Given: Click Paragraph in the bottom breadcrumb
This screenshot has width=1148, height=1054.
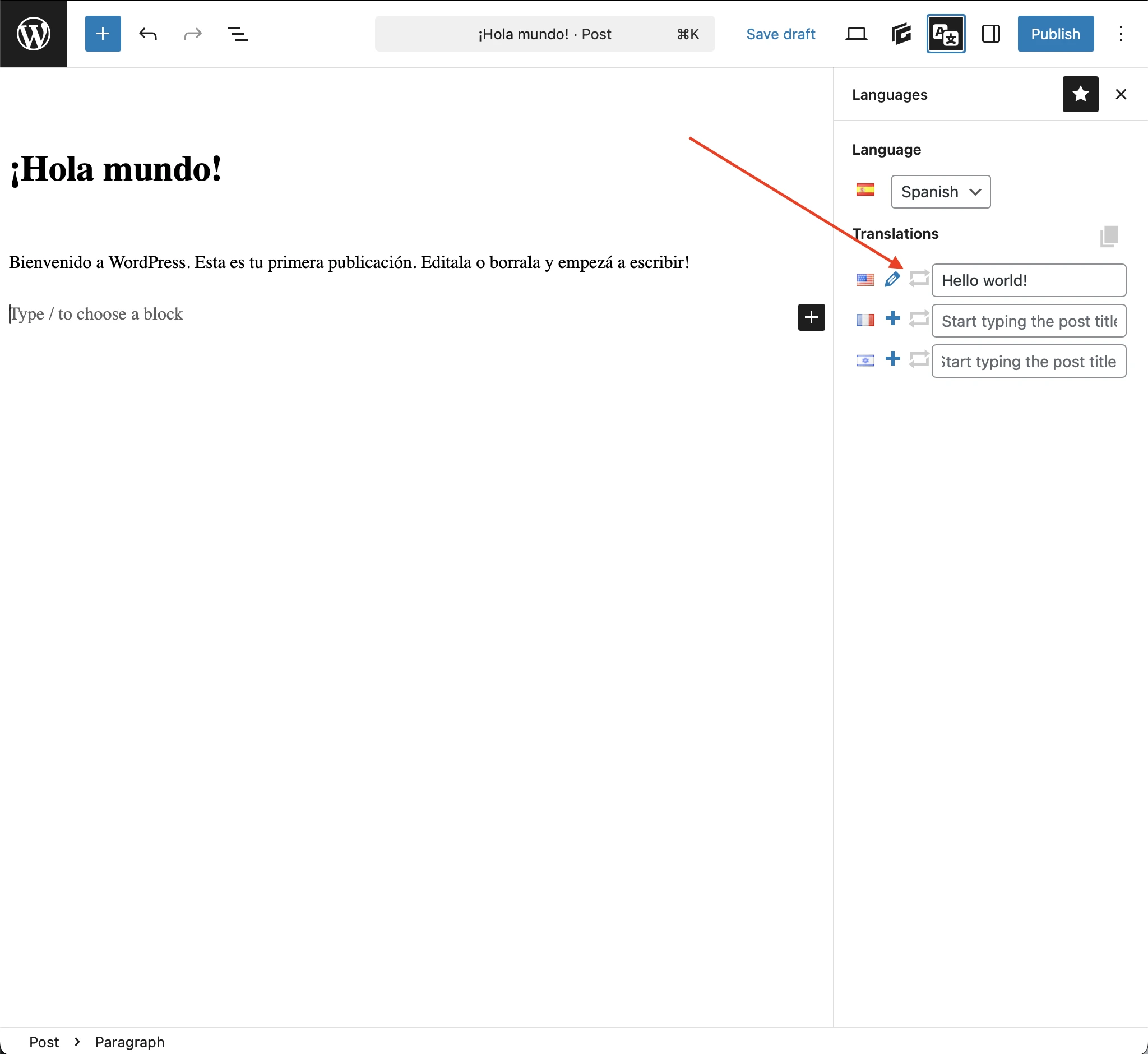Looking at the screenshot, I should click(x=129, y=1042).
